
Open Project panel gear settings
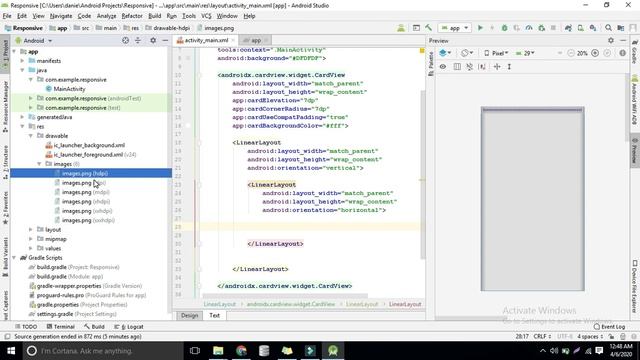(x=153, y=40)
